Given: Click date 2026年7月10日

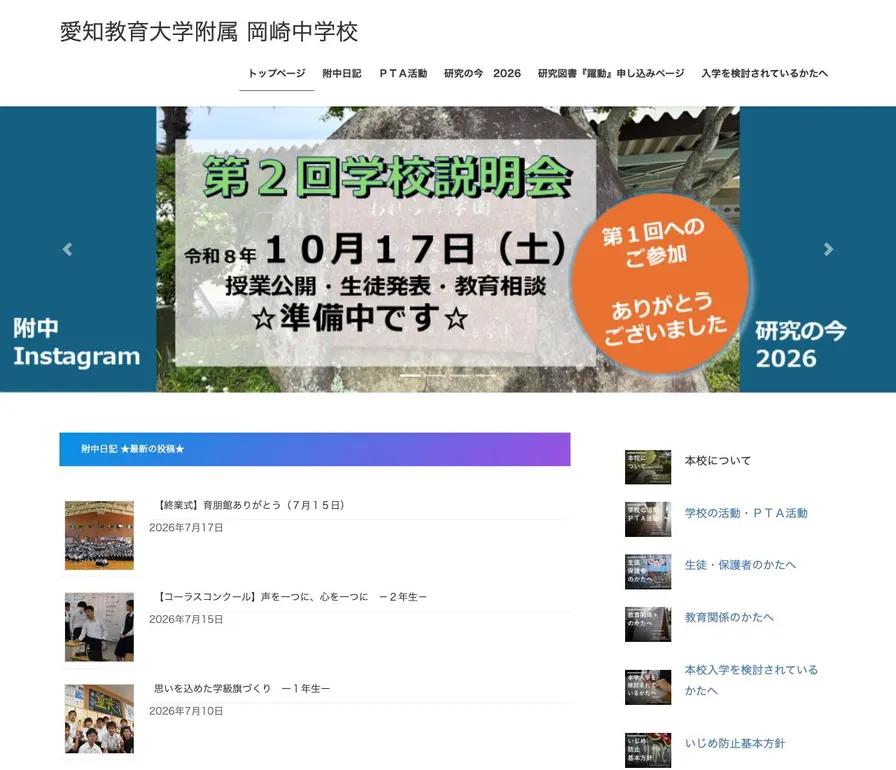Looking at the screenshot, I should pos(186,711).
